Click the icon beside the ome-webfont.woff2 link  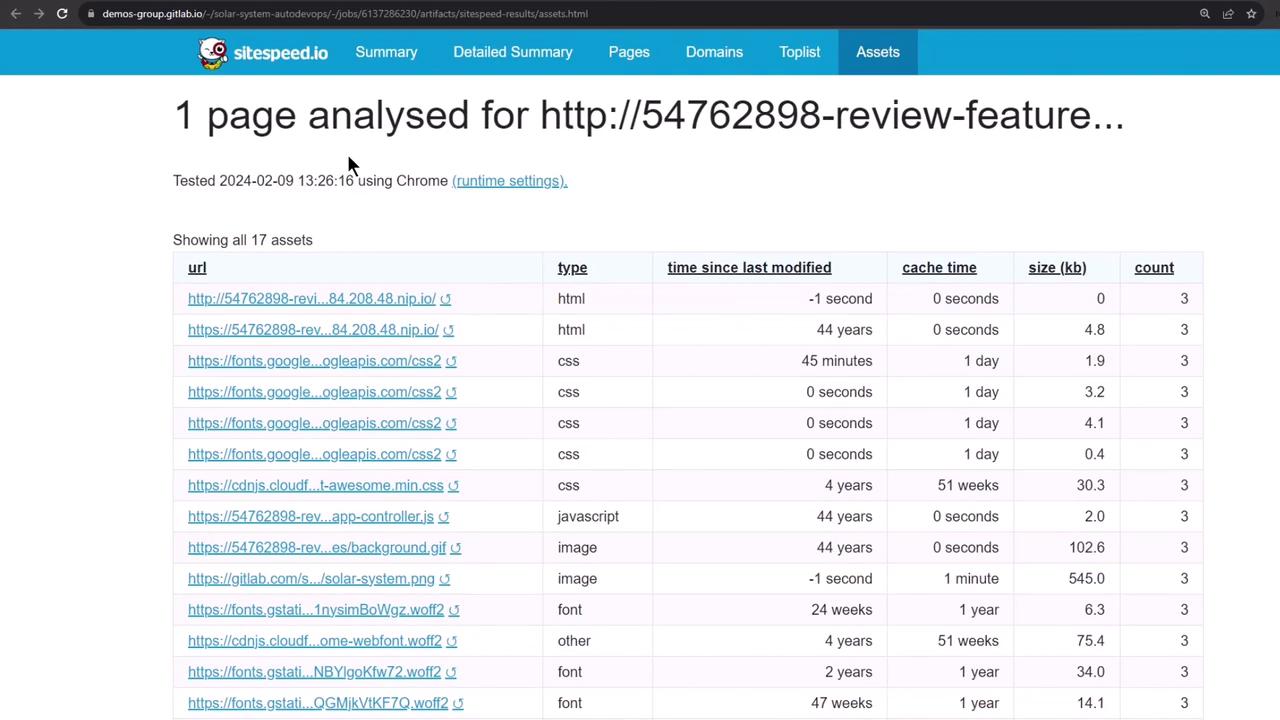tap(452, 641)
